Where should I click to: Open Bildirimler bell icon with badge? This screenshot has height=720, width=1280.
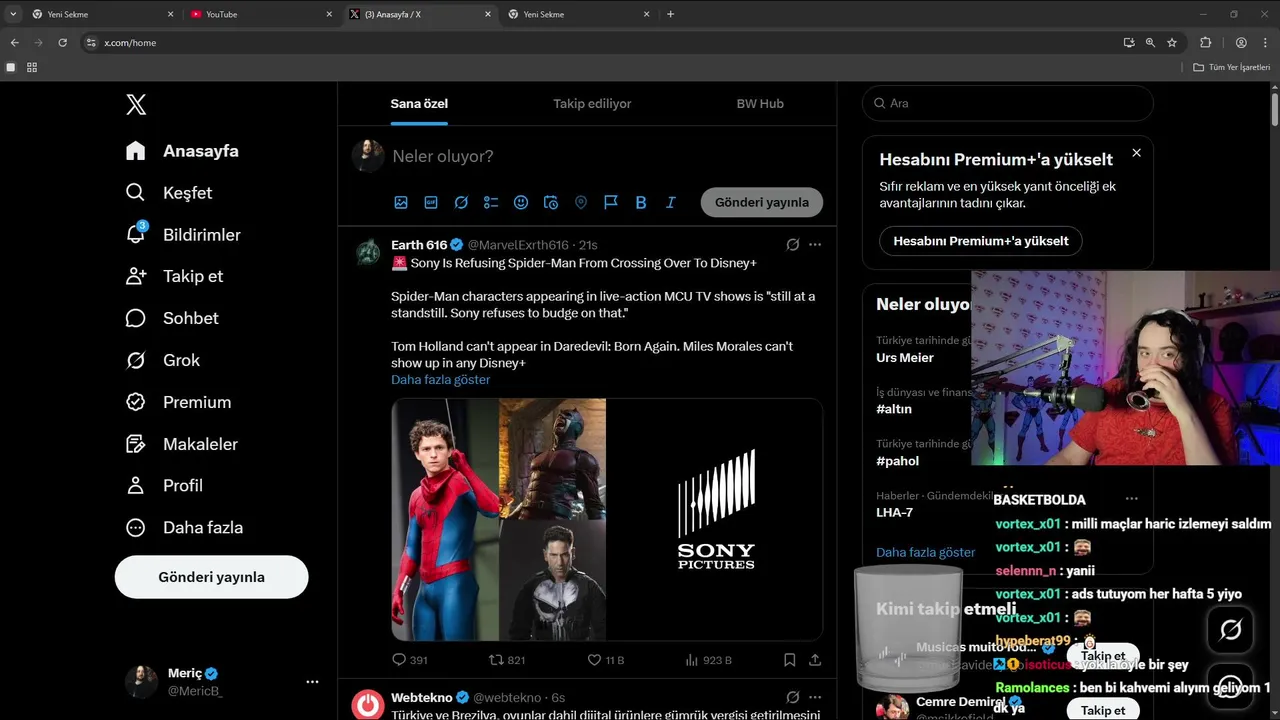click(136, 234)
